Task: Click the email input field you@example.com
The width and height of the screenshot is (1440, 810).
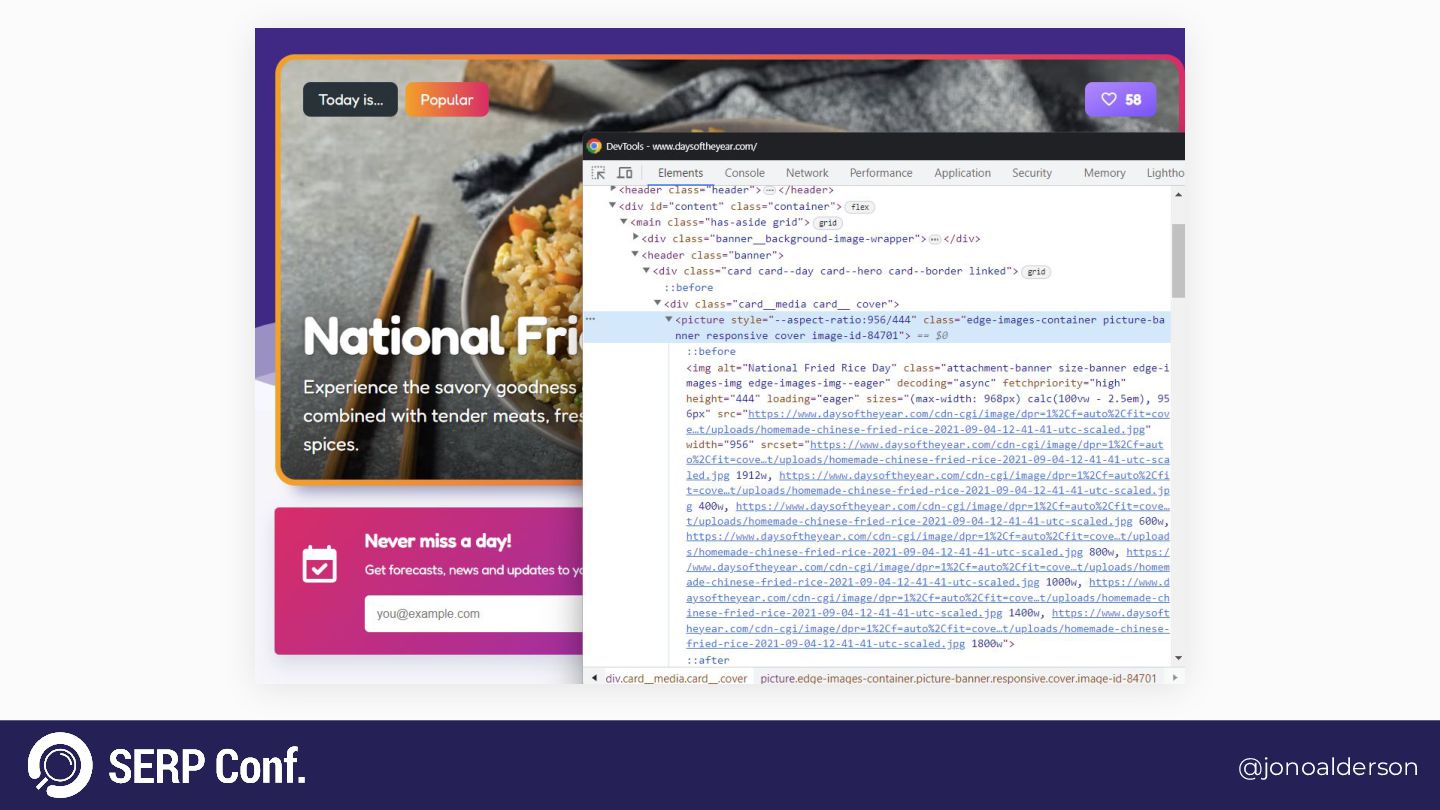Action: 473,613
